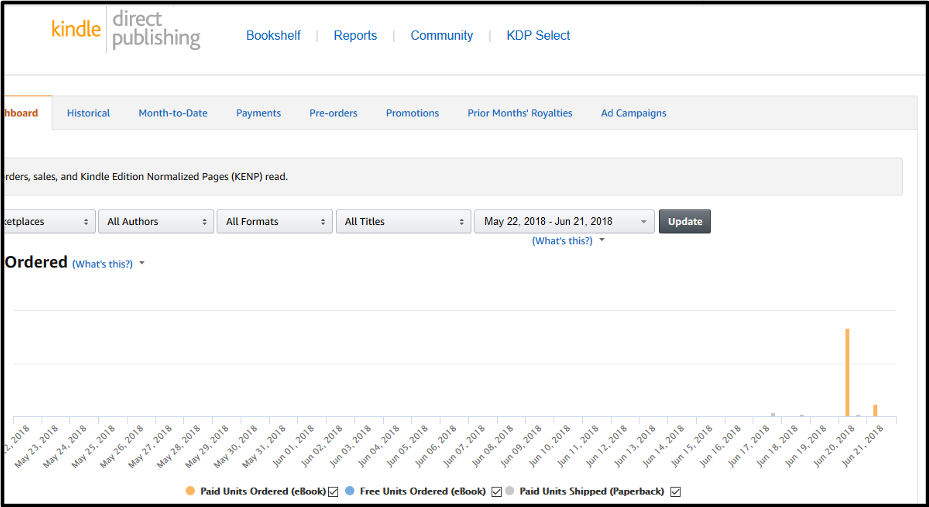929x507 pixels.
Task: Go to the Community page
Action: pyautogui.click(x=441, y=36)
